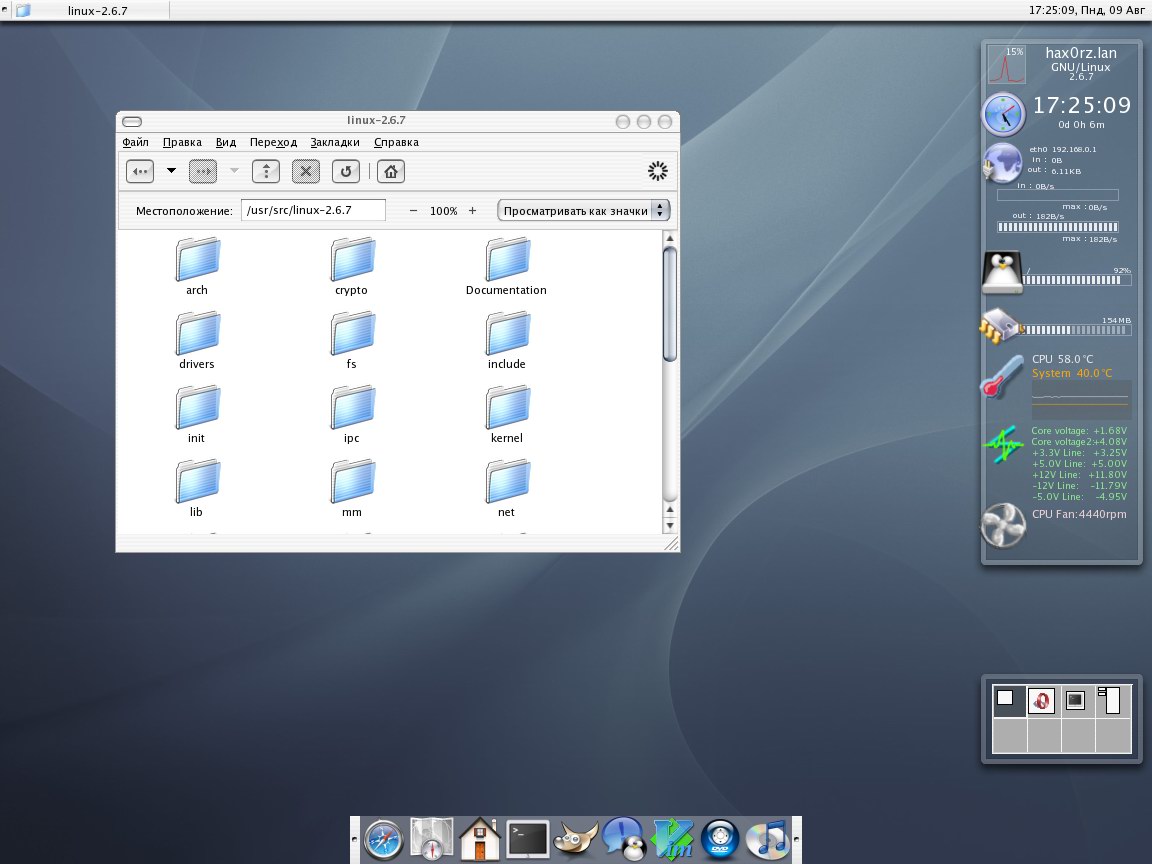
Task: Switch to the first workspace in pager
Action: 1009,701
